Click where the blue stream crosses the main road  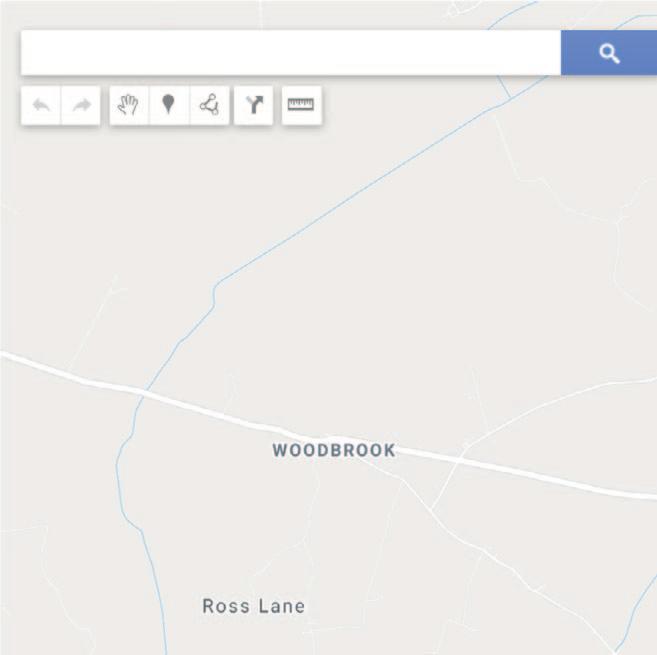click(143, 392)
